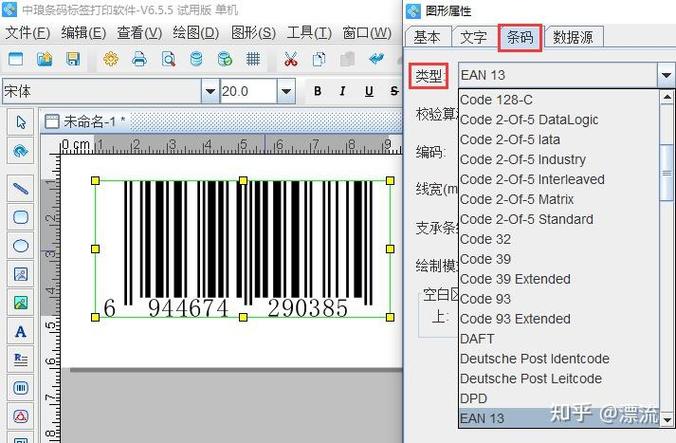The image size is (676, 443).
Task: Click the print preview magnifier icon
Action: point(168,59)
